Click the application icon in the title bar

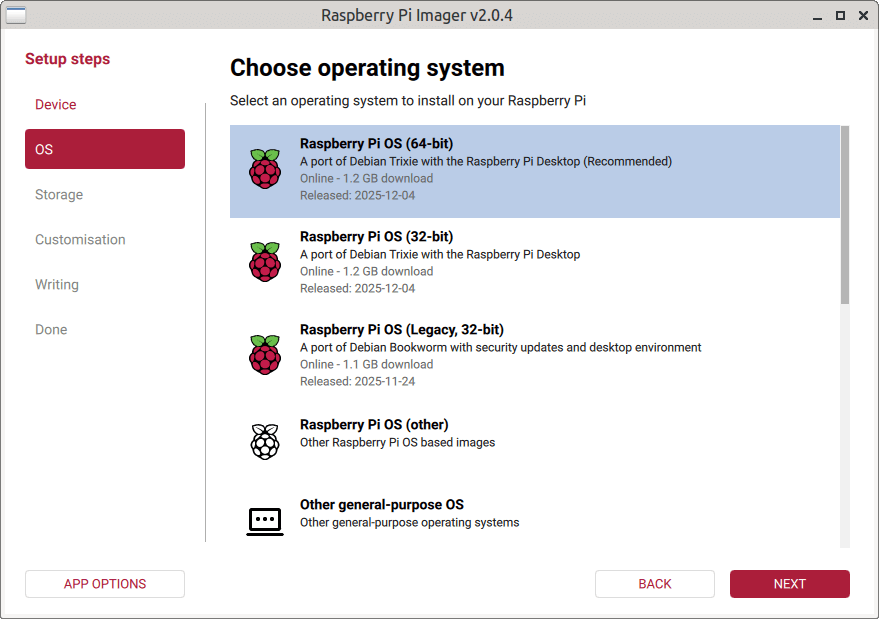coord(14,15)
